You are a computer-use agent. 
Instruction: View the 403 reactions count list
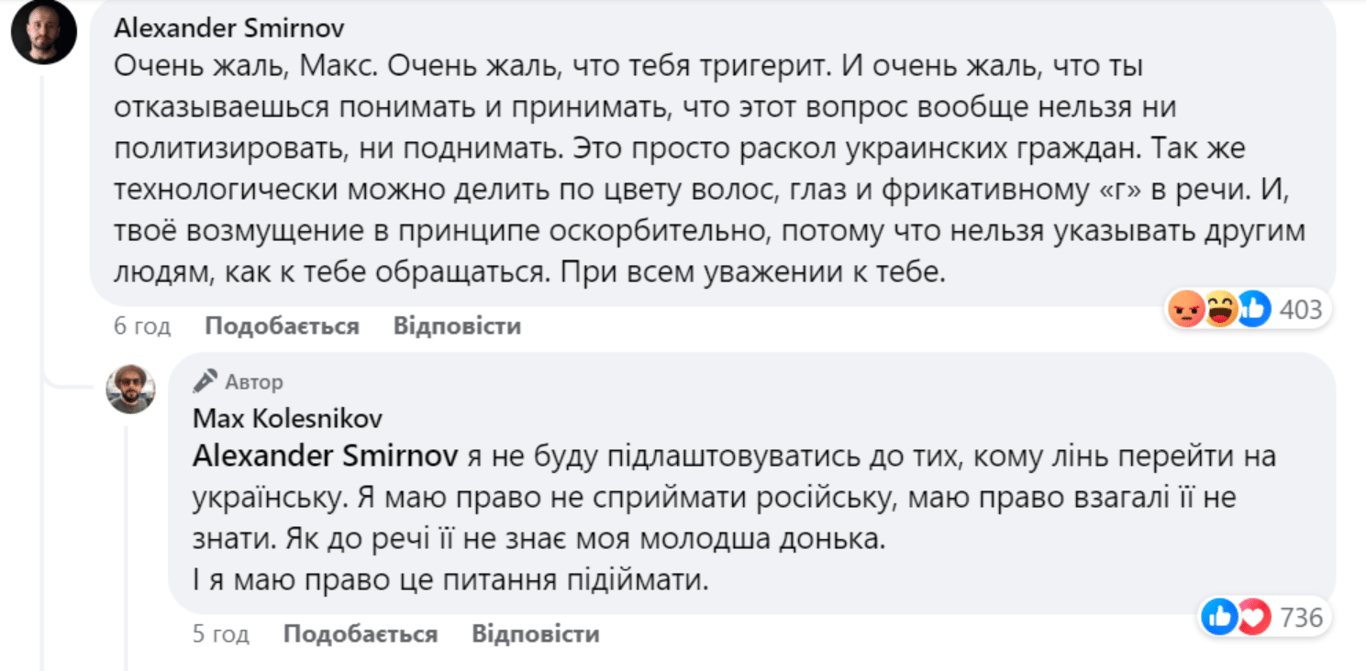click(1301, 310)
